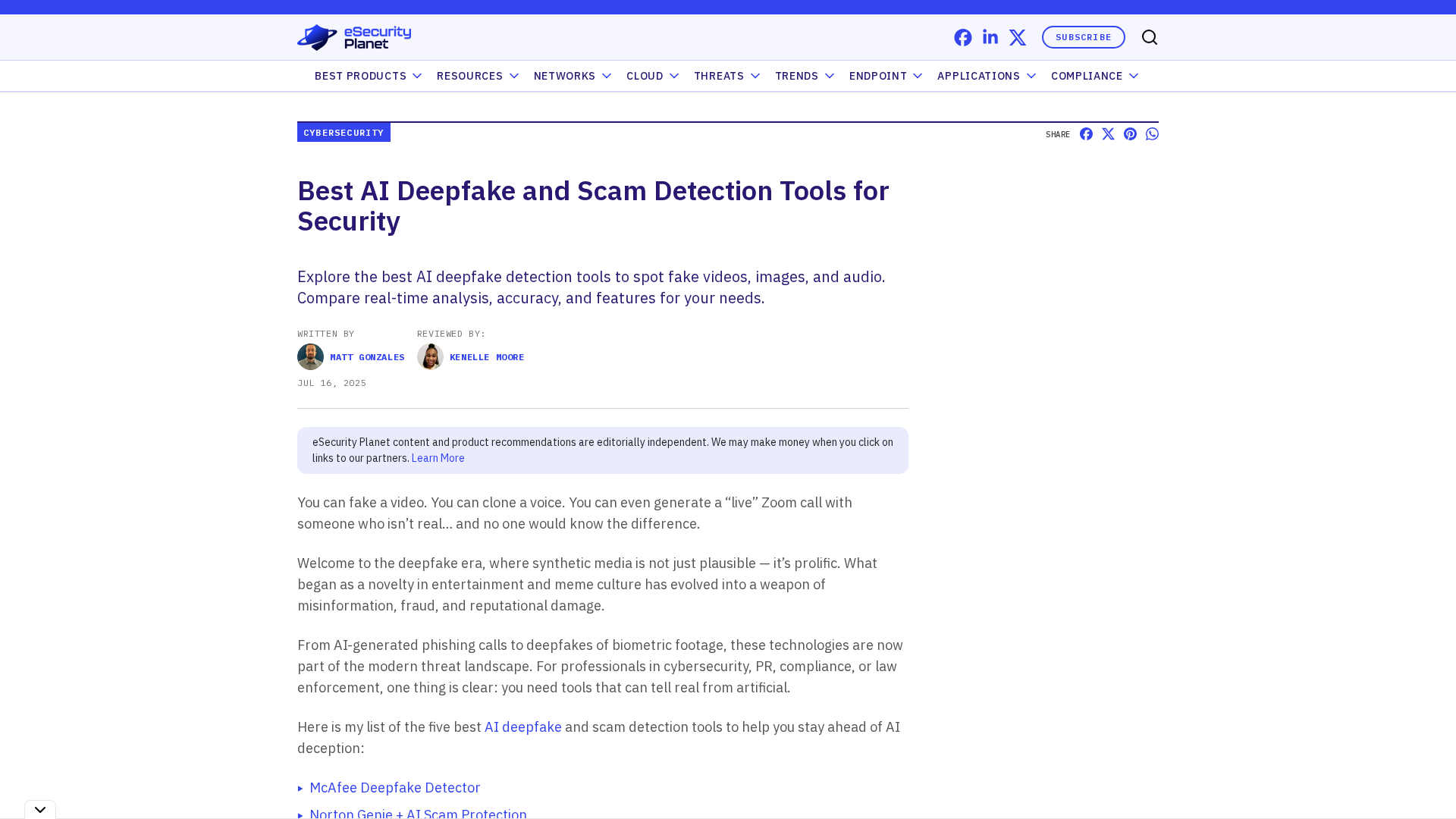Image resolution: width=1456 pixels, height=819 pixels.
Task: Jump to McAfee Deepfake Detector section
Action: pyautogui.click(x=394, y=788)
